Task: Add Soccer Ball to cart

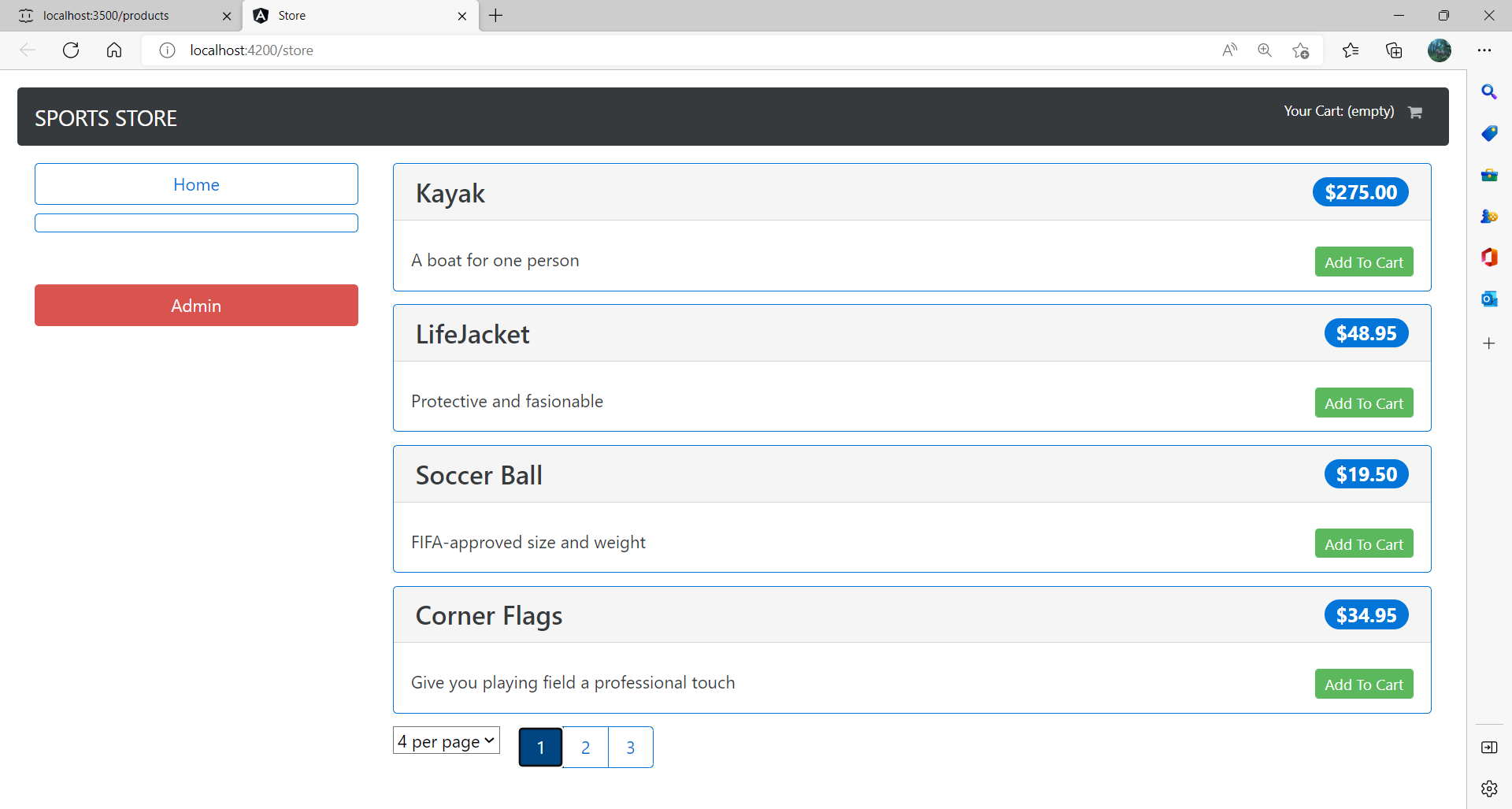Action: point(1363,544)
